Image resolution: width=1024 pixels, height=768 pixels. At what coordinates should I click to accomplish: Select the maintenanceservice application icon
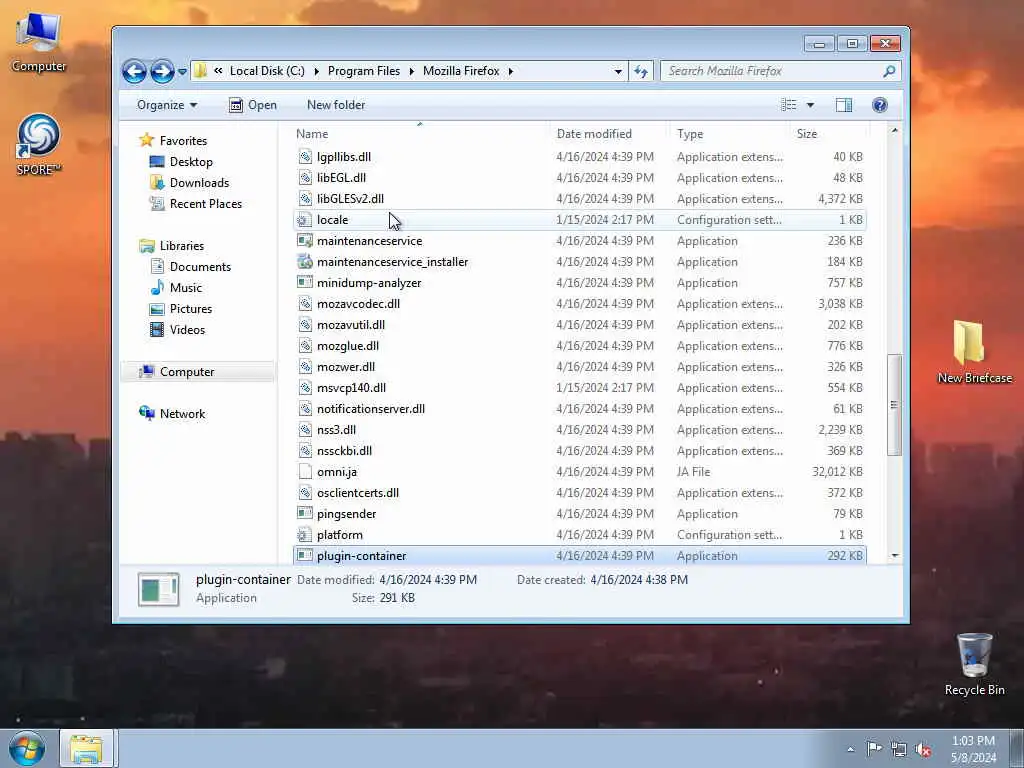(304, 241)
